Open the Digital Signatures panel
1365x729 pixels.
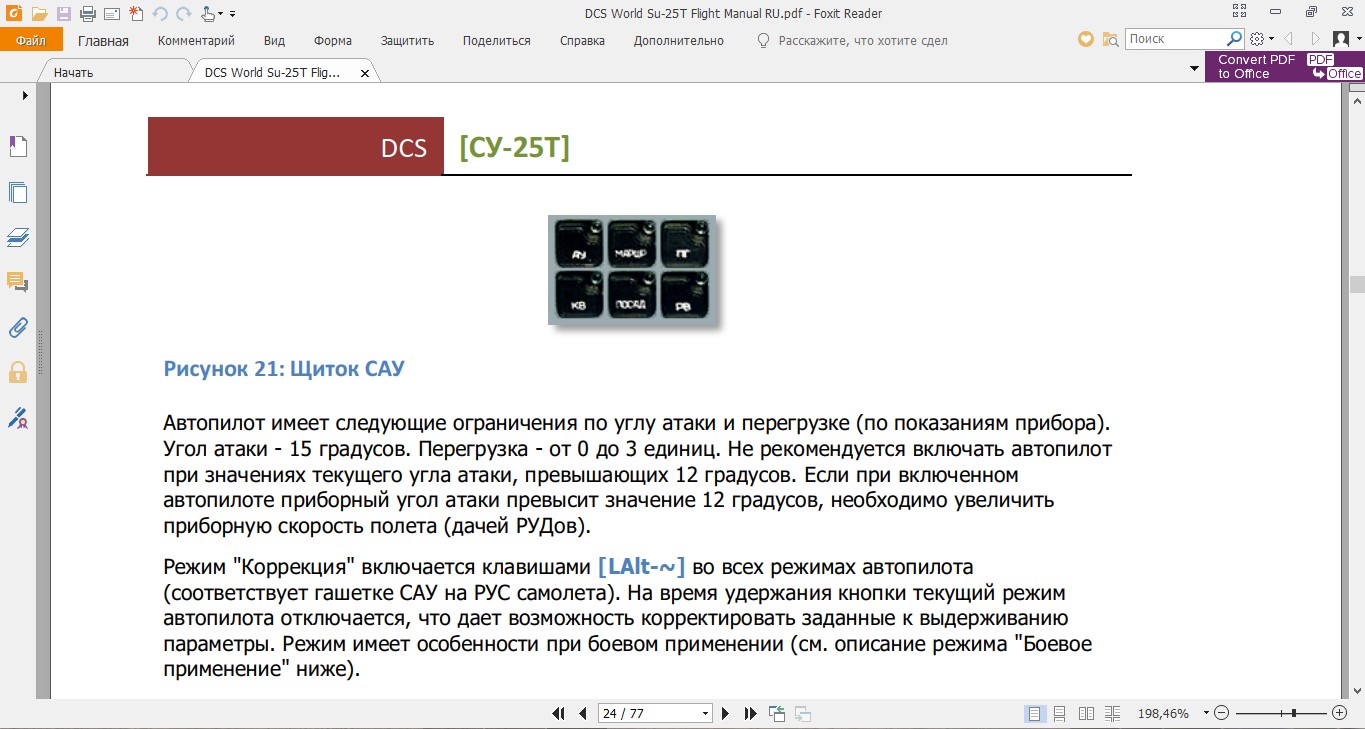[18, 417]
